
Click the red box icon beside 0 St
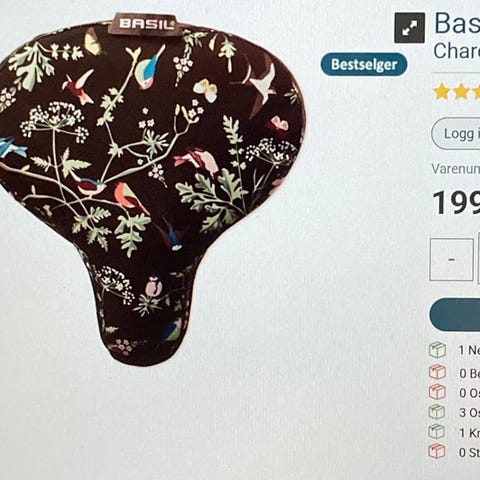pyautogui.click(x=437, y=451)
